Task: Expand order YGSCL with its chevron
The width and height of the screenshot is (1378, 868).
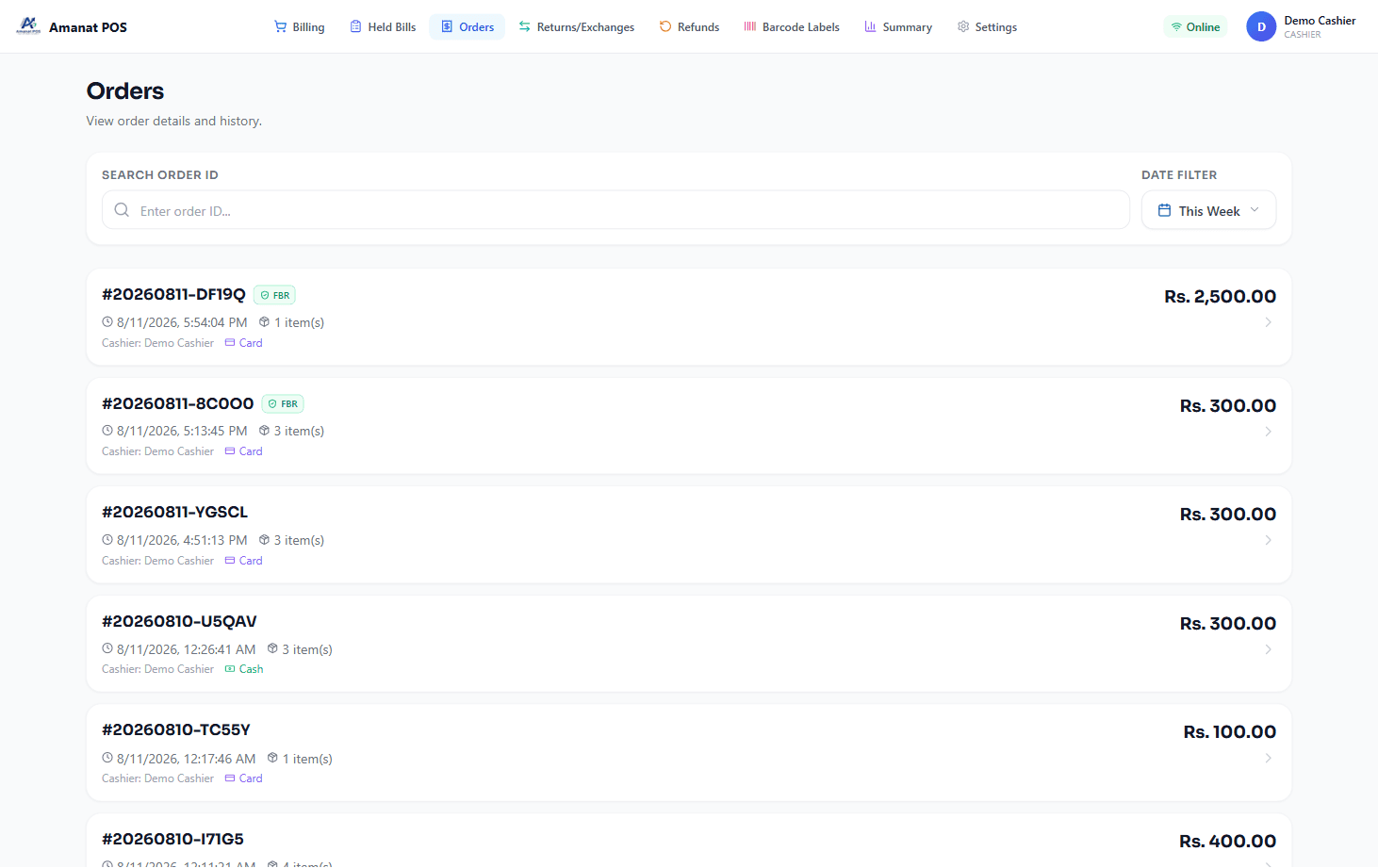Action: tap(1268, 540)
